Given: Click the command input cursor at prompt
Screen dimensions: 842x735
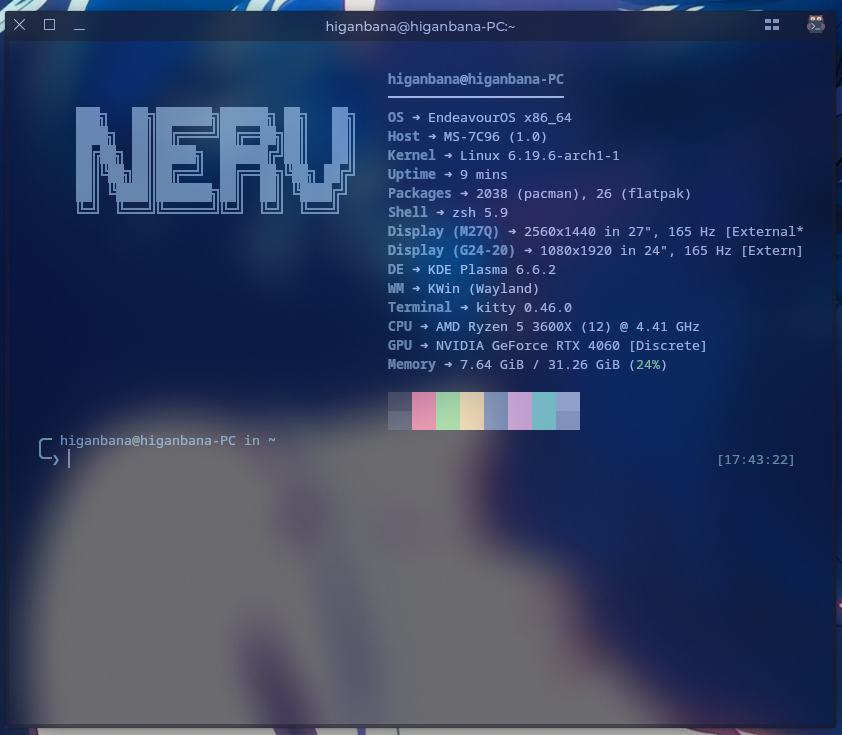Looking at the screenshot, I should pos(69,459).
